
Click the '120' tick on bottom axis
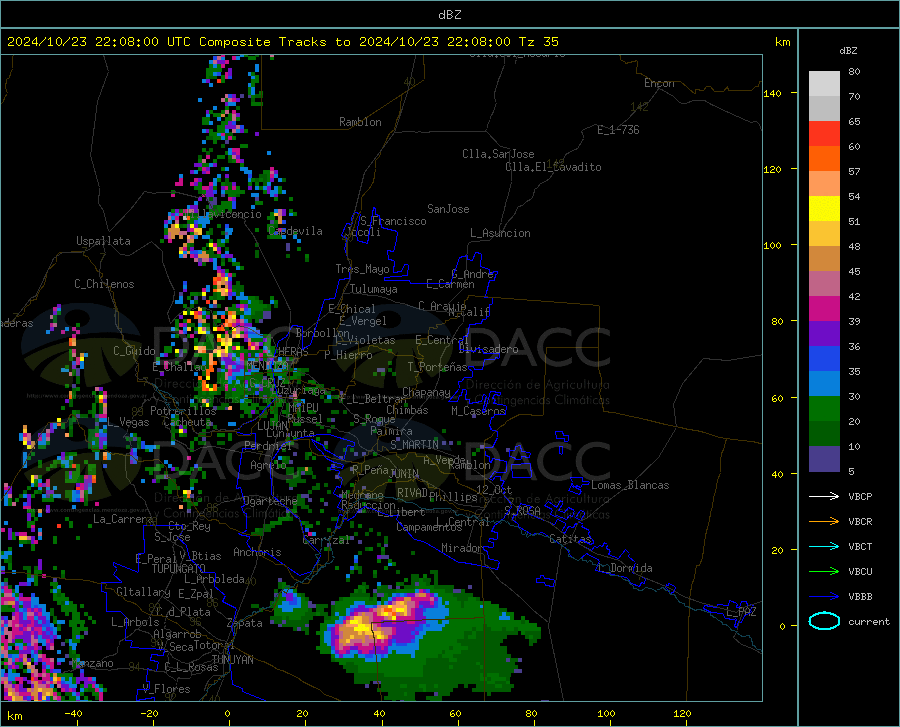(x=682, y=713)
